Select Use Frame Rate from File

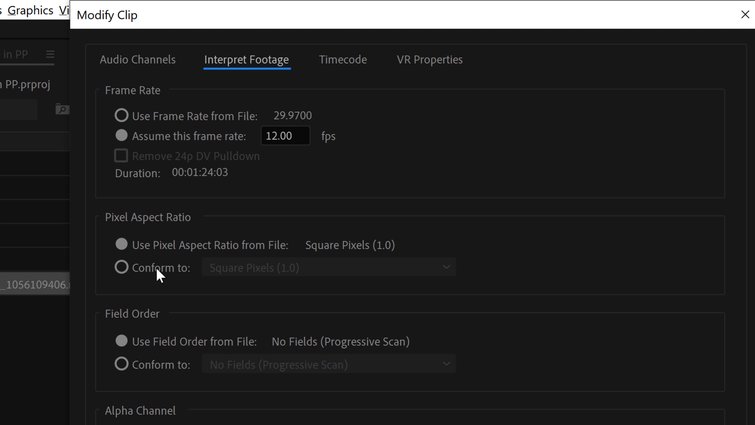(122, 115)
